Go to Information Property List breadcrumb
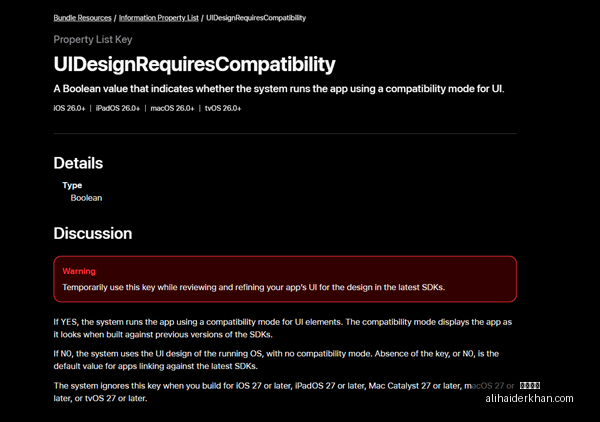This screenshot has width=600, height=422. tap(158, 18)
